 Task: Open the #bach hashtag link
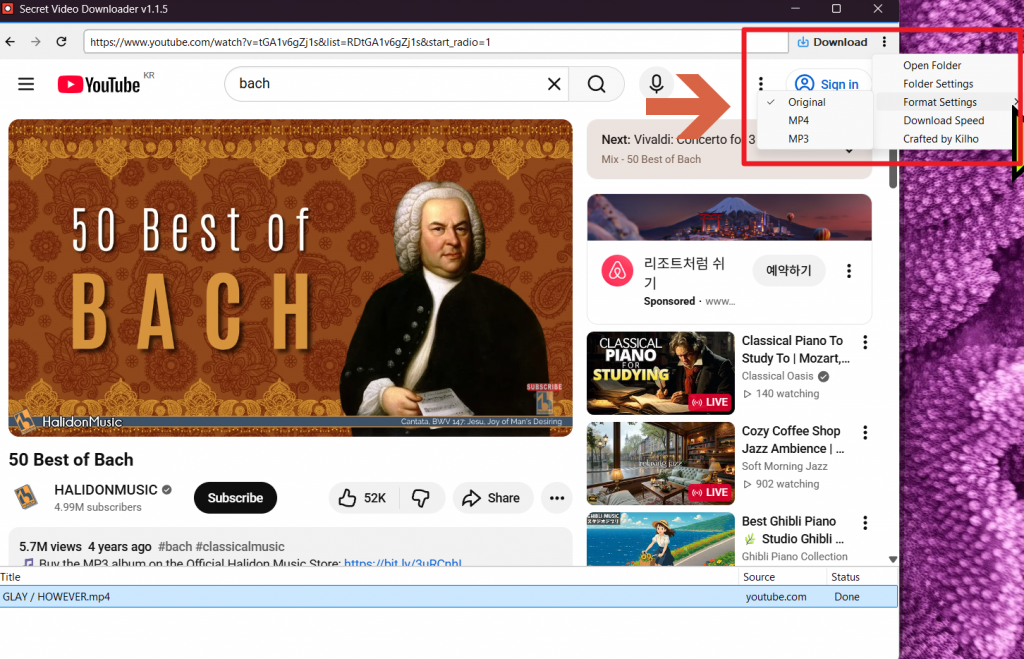pyautogui.click(x=175, y=547)
